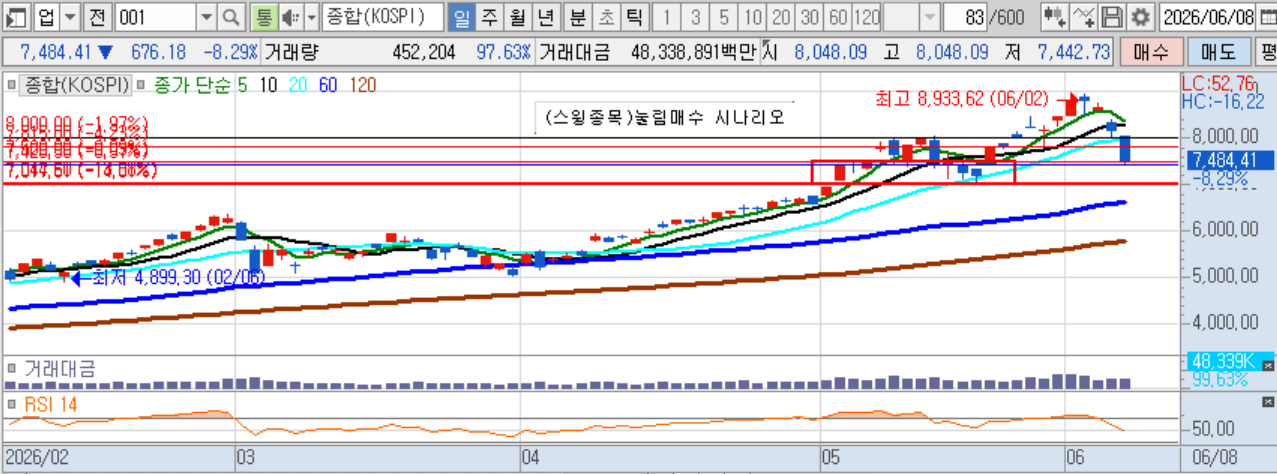Click the interval 60 button in the toolbar

[x=838, y=17]
